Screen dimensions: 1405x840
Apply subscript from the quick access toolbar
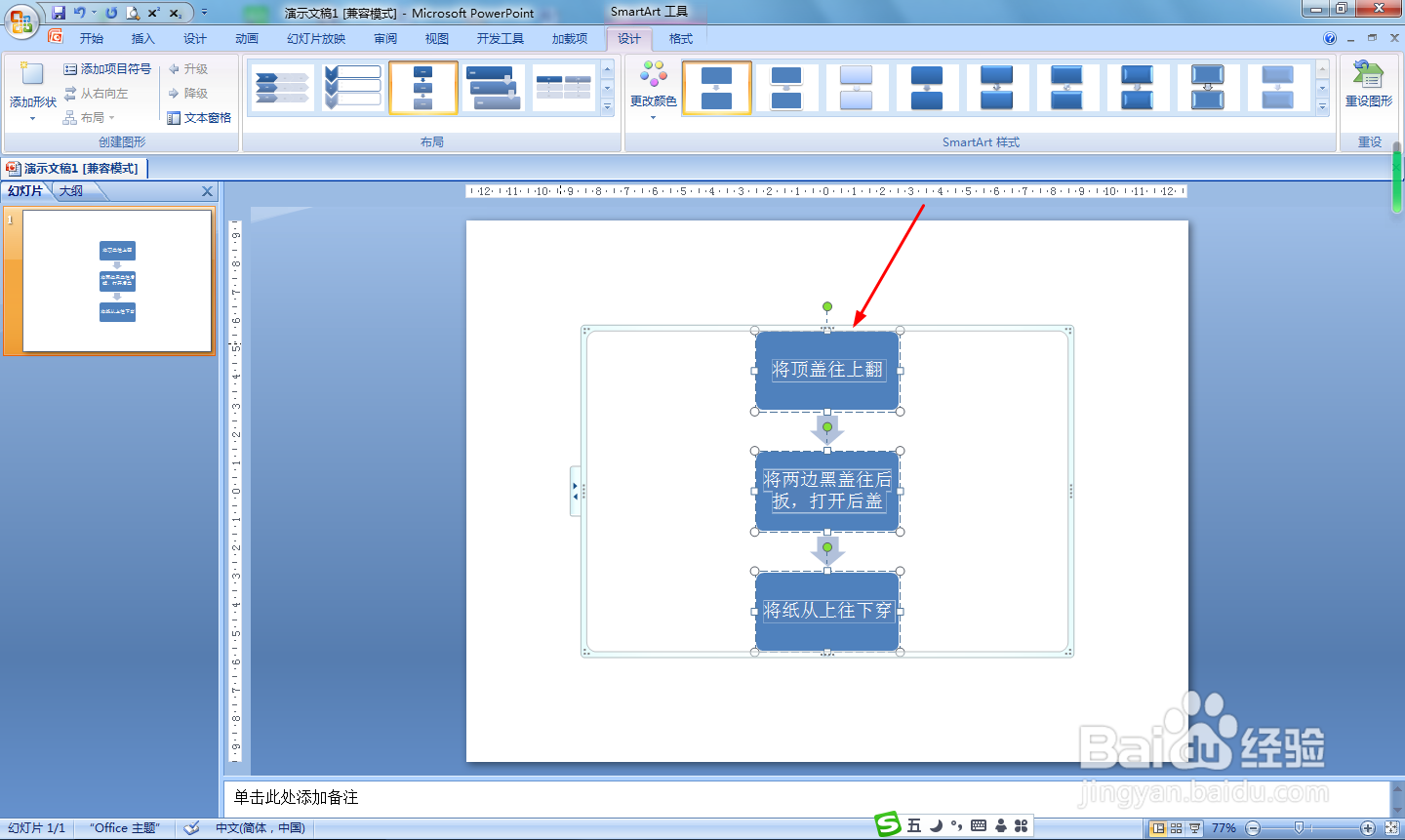click(176, 13)
